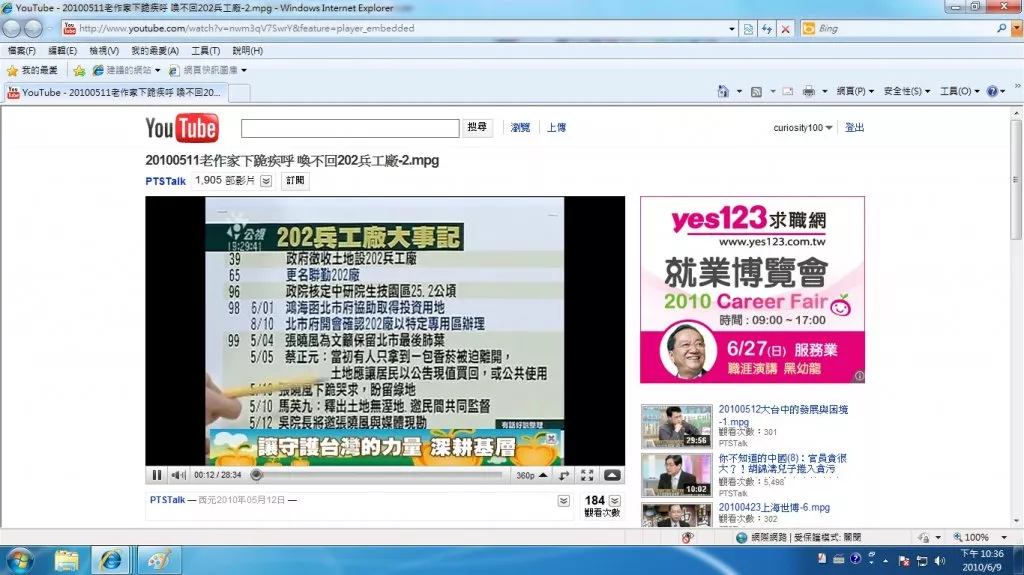The image size is (1024, 575).
Task: Click the popup blocker status icon
Action: [x=687, y=538]
